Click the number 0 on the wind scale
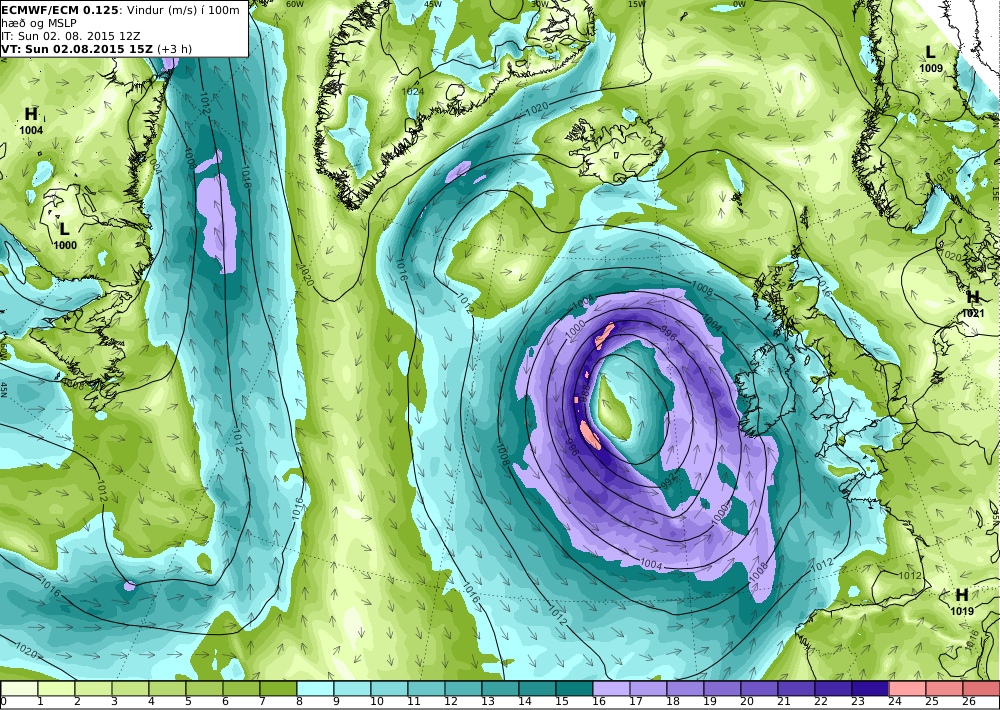This screenshot has height=710, width=1000. [4, 702]
